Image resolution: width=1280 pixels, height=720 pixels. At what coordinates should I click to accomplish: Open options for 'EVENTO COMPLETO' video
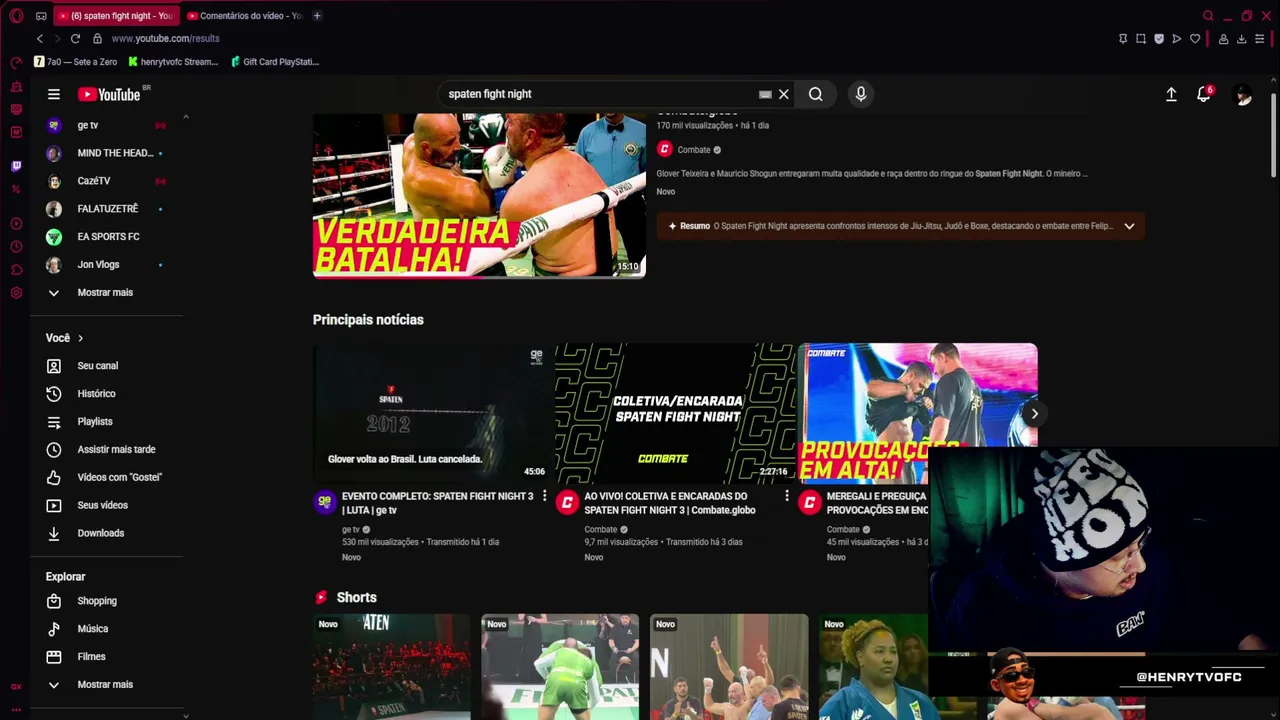coord(544,496)
